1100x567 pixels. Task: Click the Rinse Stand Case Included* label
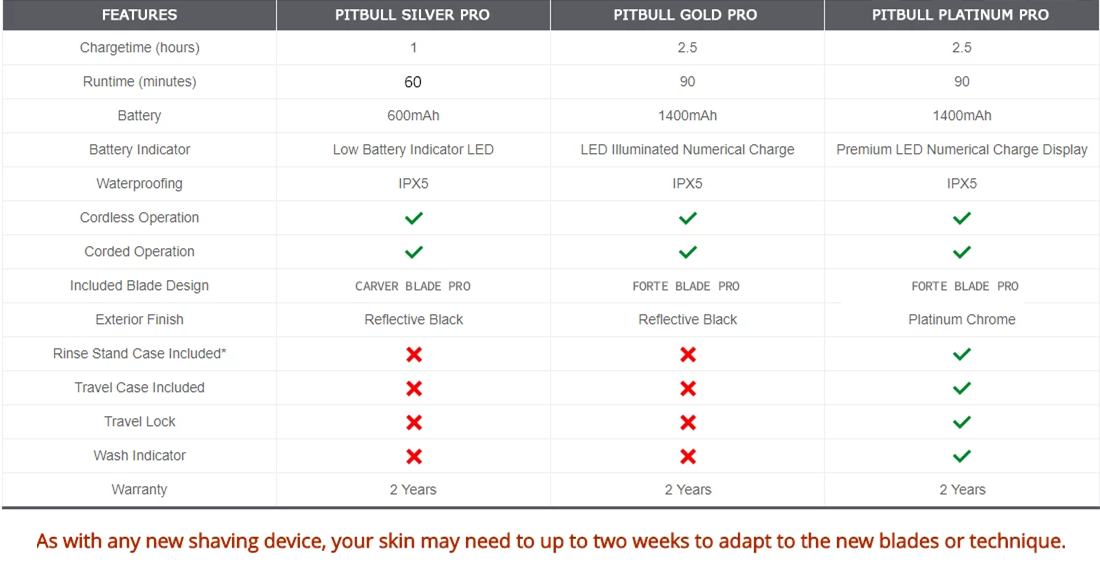[x=140, y=354]
